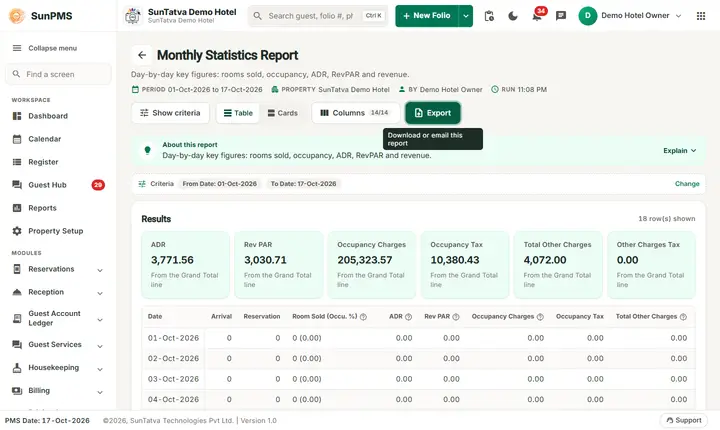This screenshot has height=430, width=720.
Task: Click the Occupancy Charges 205,323.57 card
Action: [371, 265]
